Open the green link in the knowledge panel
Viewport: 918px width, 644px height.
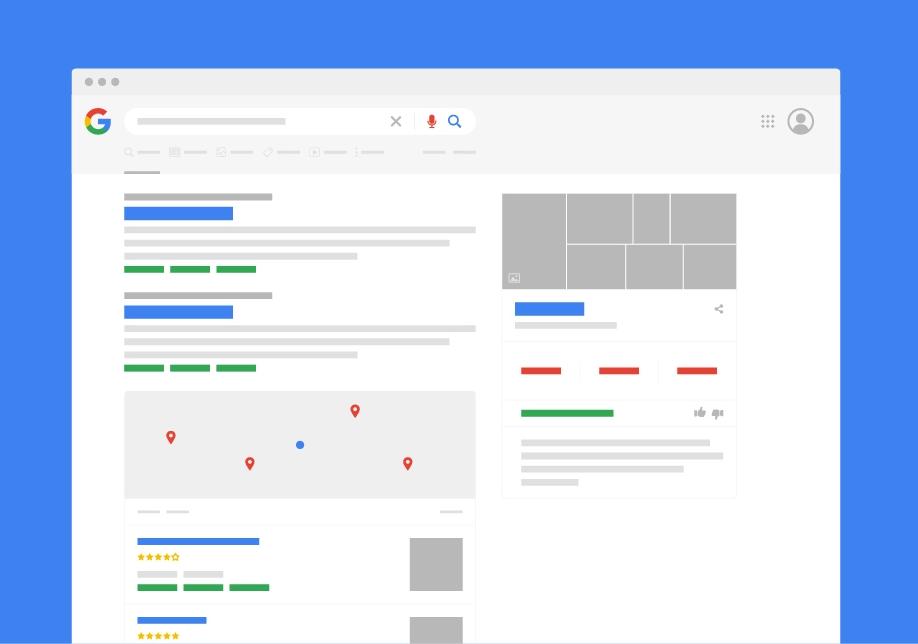(x=567, y=413)
